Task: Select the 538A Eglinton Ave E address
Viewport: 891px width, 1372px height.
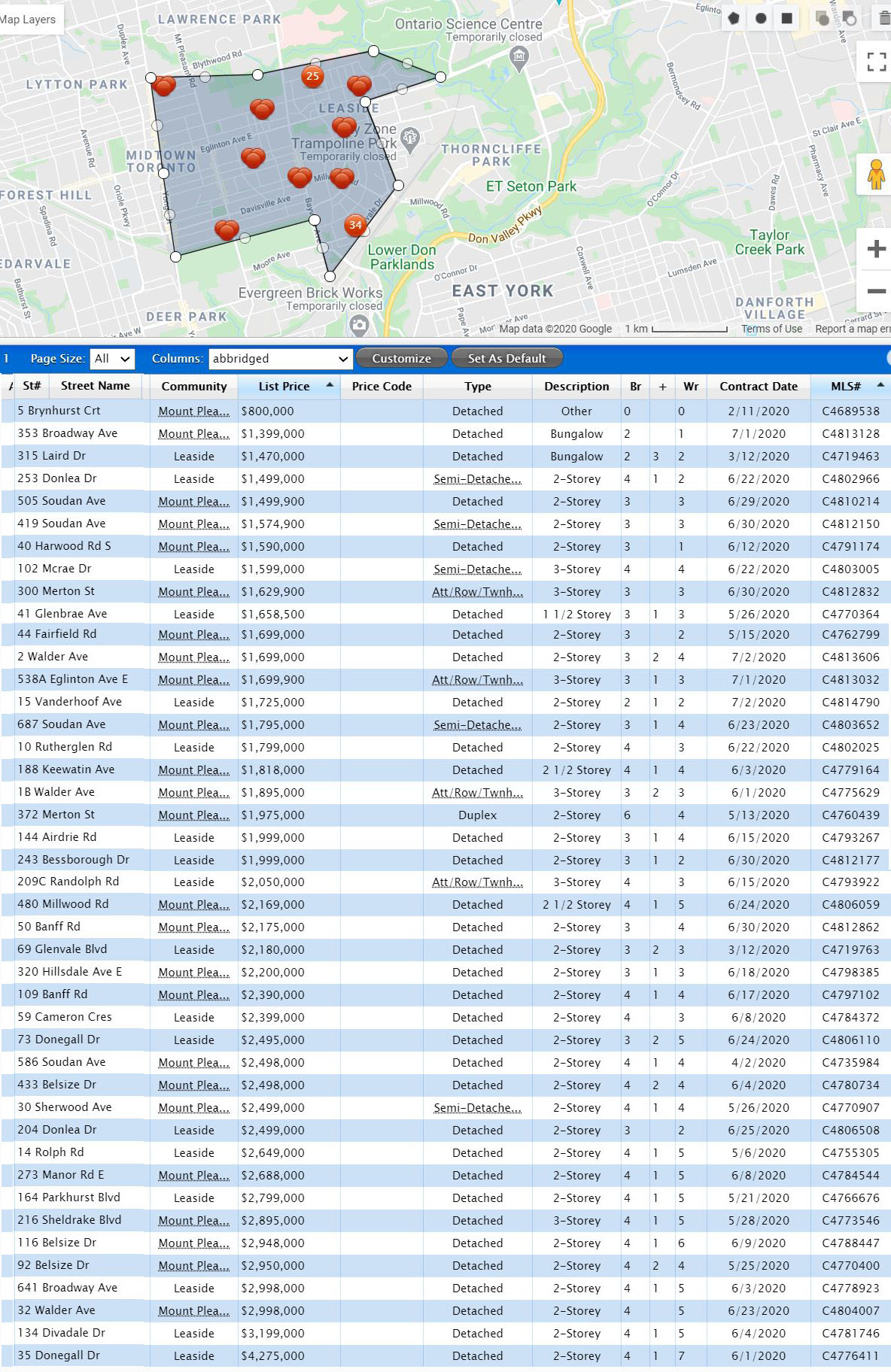Action: pyautogui.click(x=72, y=679)
